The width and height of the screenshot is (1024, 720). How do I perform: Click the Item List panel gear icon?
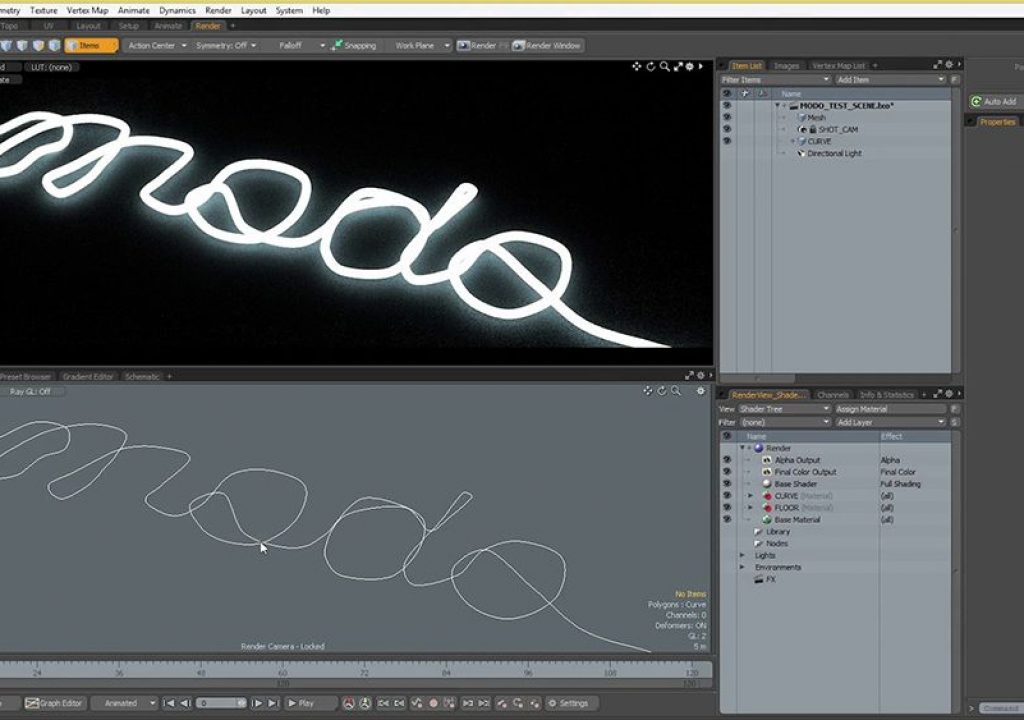click(949, 64)
